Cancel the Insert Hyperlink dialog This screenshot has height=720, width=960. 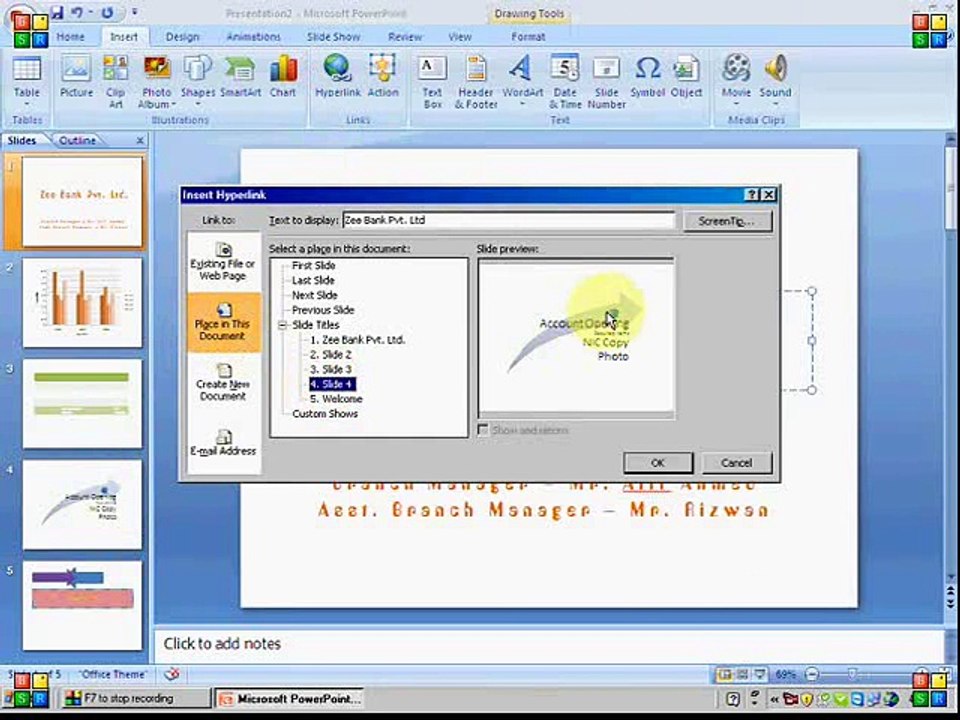pyautogui.click(x=736, y=463)
